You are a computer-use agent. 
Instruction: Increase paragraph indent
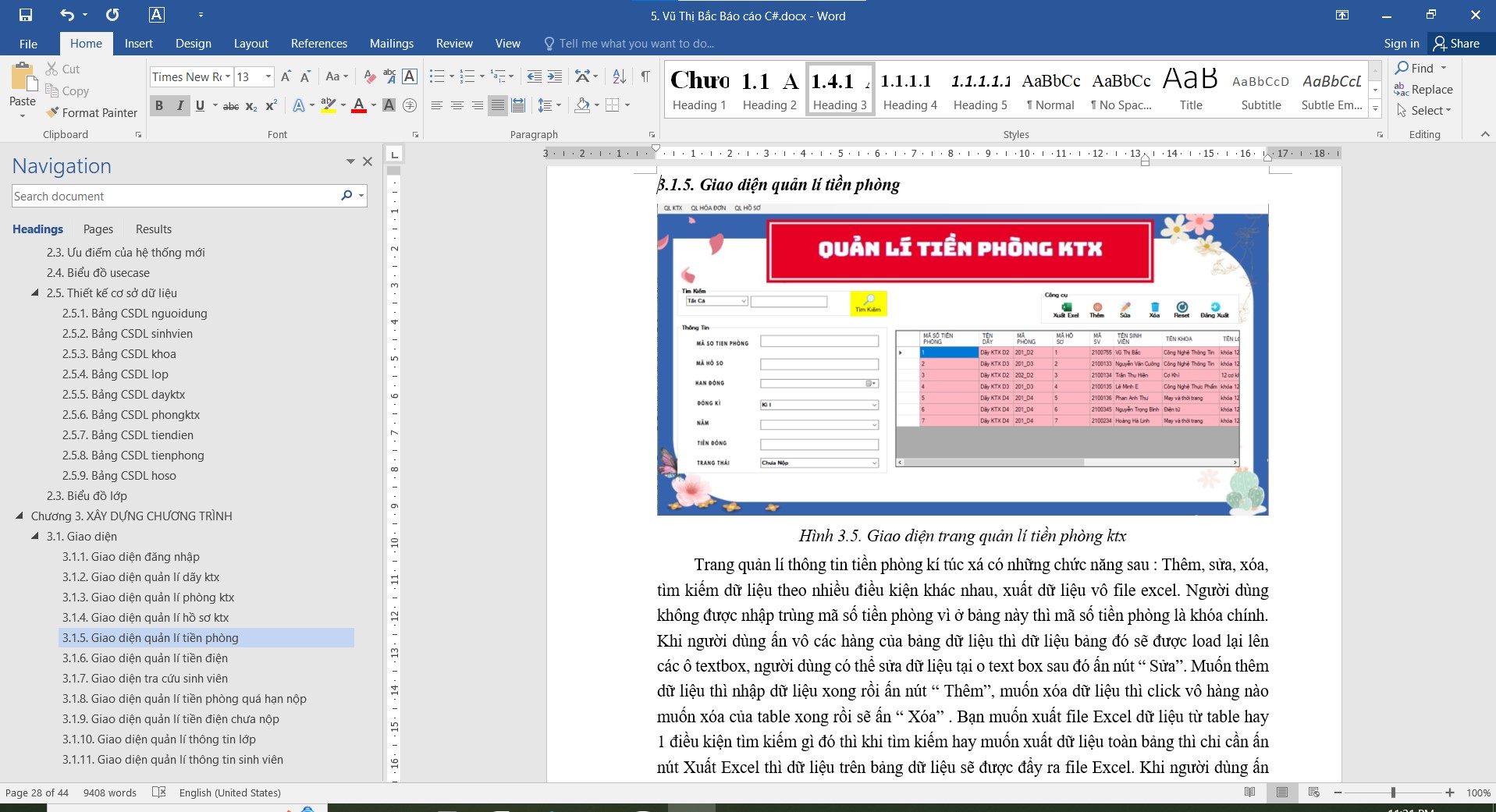[x=555, y=76]
